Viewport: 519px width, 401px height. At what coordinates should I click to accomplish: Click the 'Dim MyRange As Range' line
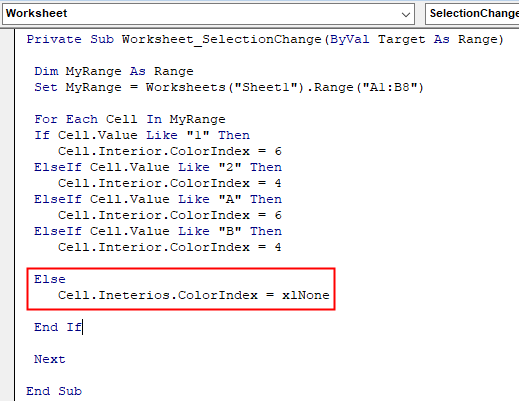point(114,71)
